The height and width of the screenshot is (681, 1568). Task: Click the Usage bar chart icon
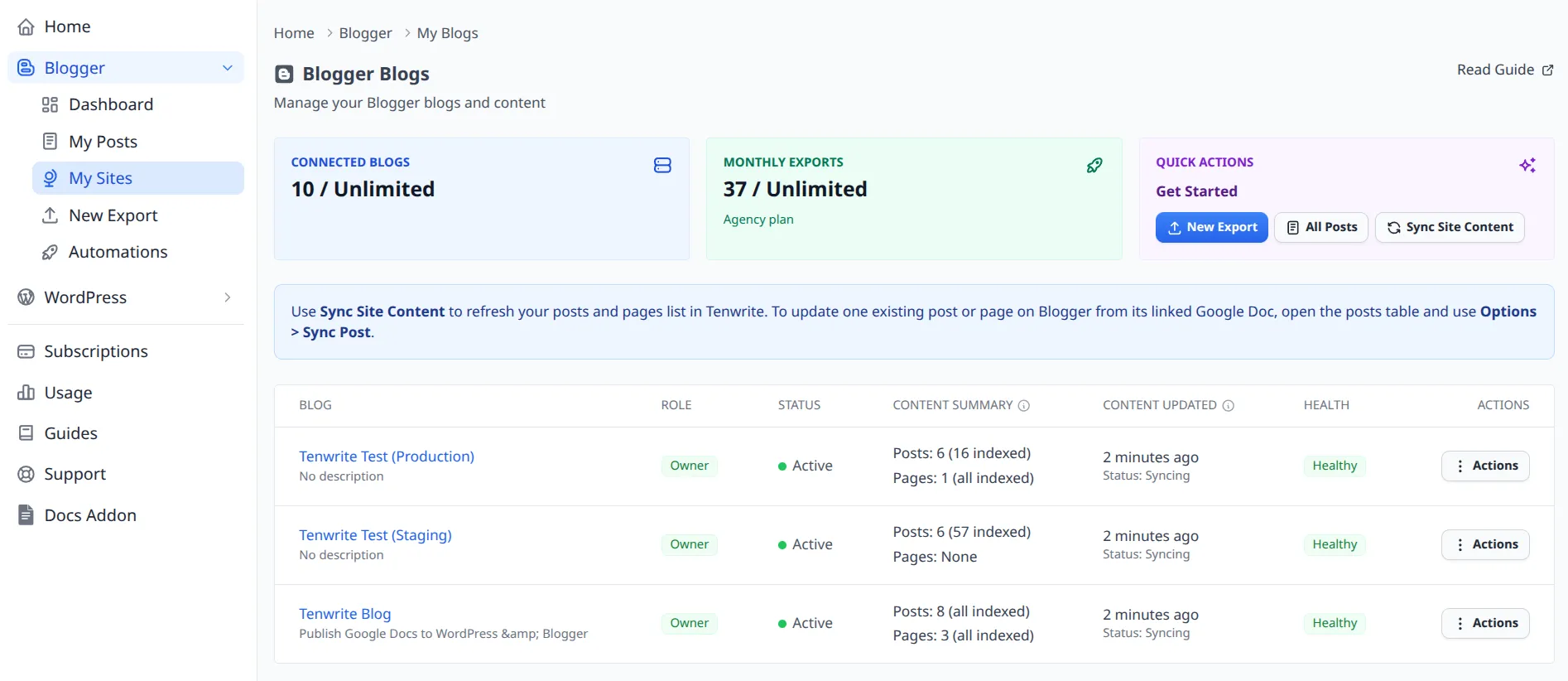[x=26, y=393]
